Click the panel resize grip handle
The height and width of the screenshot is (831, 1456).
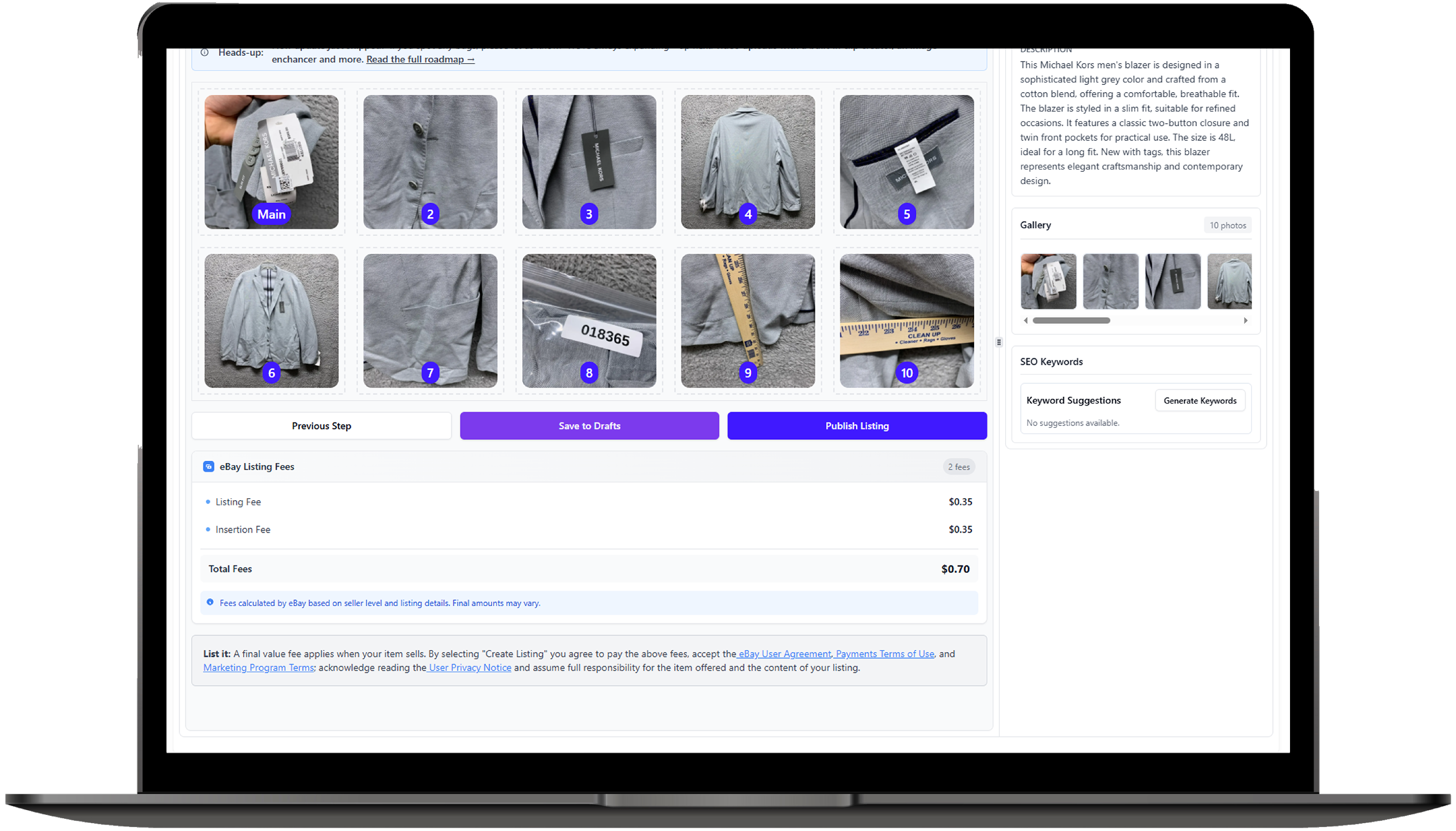click(x=999, y=342)
